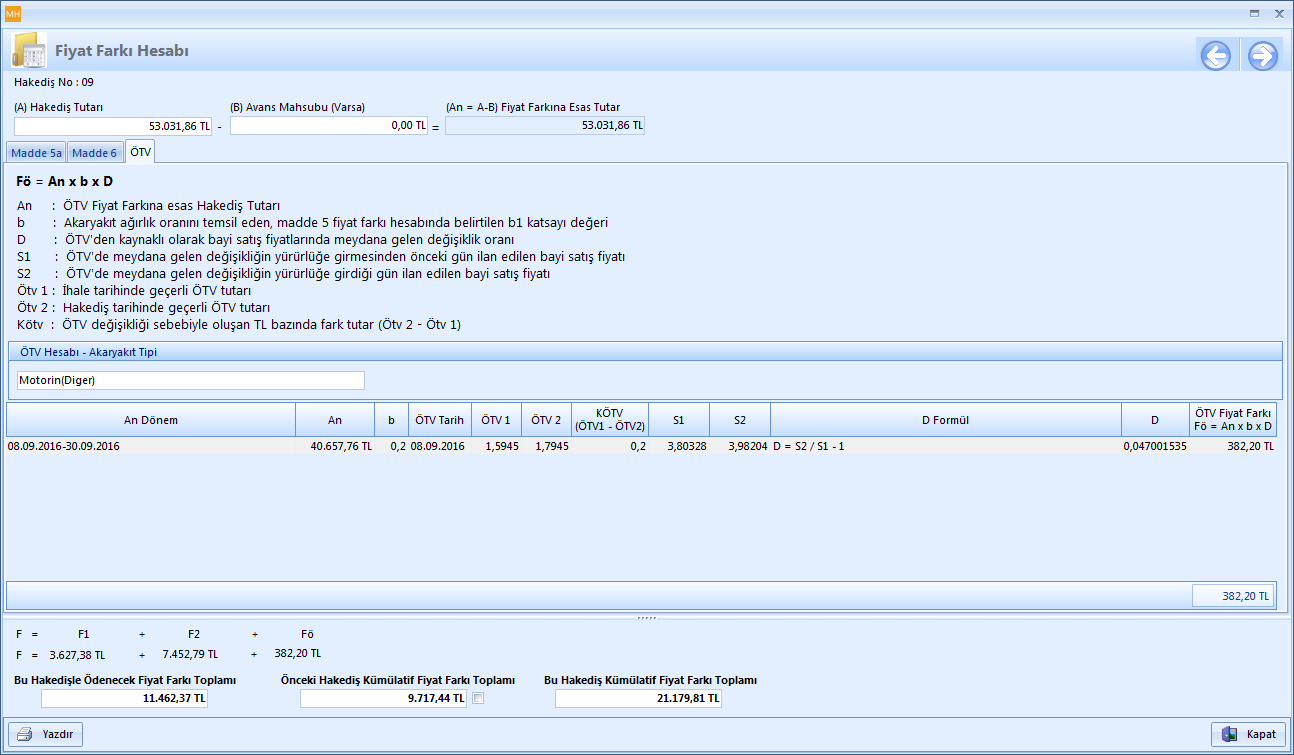This screenshot has width=1294, height=755.
Task: Click the An Dönem column header
Action: click(x=151, y=421)
